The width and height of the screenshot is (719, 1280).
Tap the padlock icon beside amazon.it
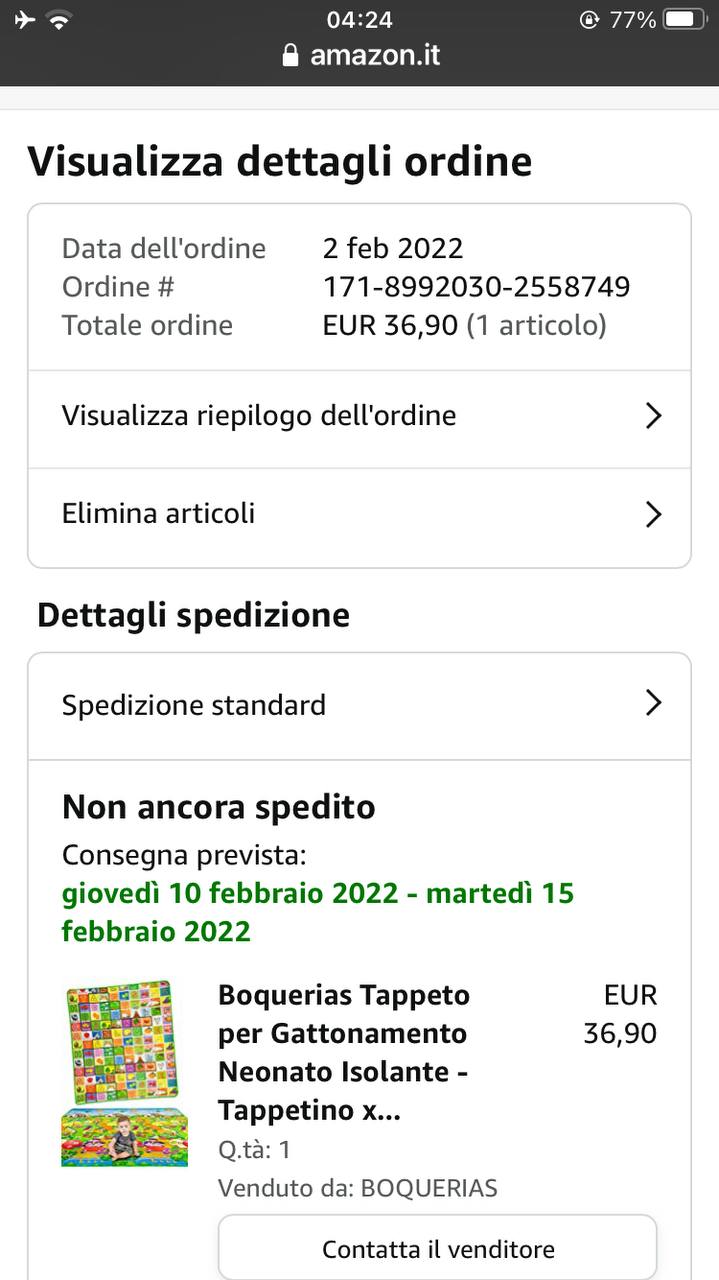[x=291, y=55]
